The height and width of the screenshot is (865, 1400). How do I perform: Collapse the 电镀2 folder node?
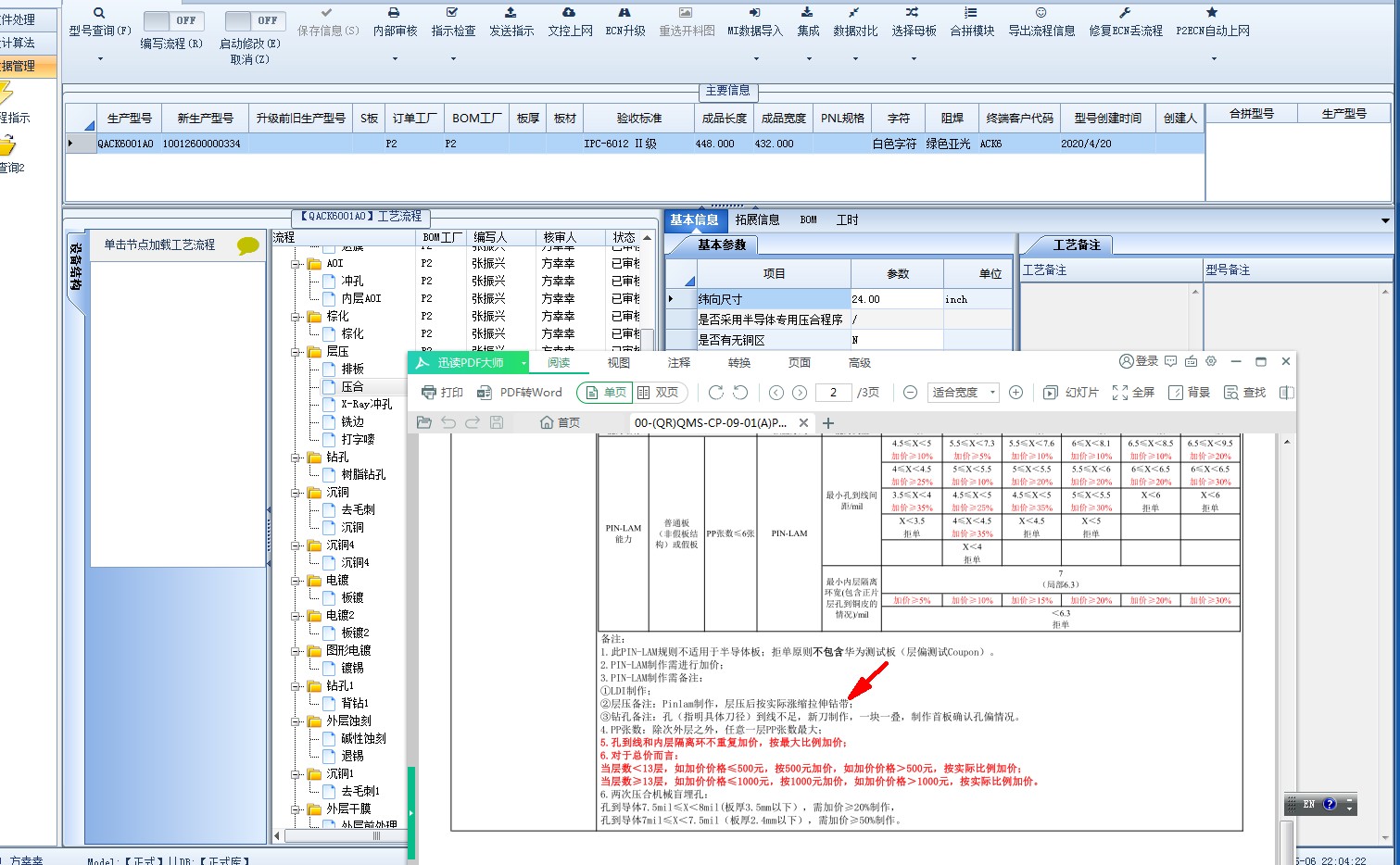point(296,616)
